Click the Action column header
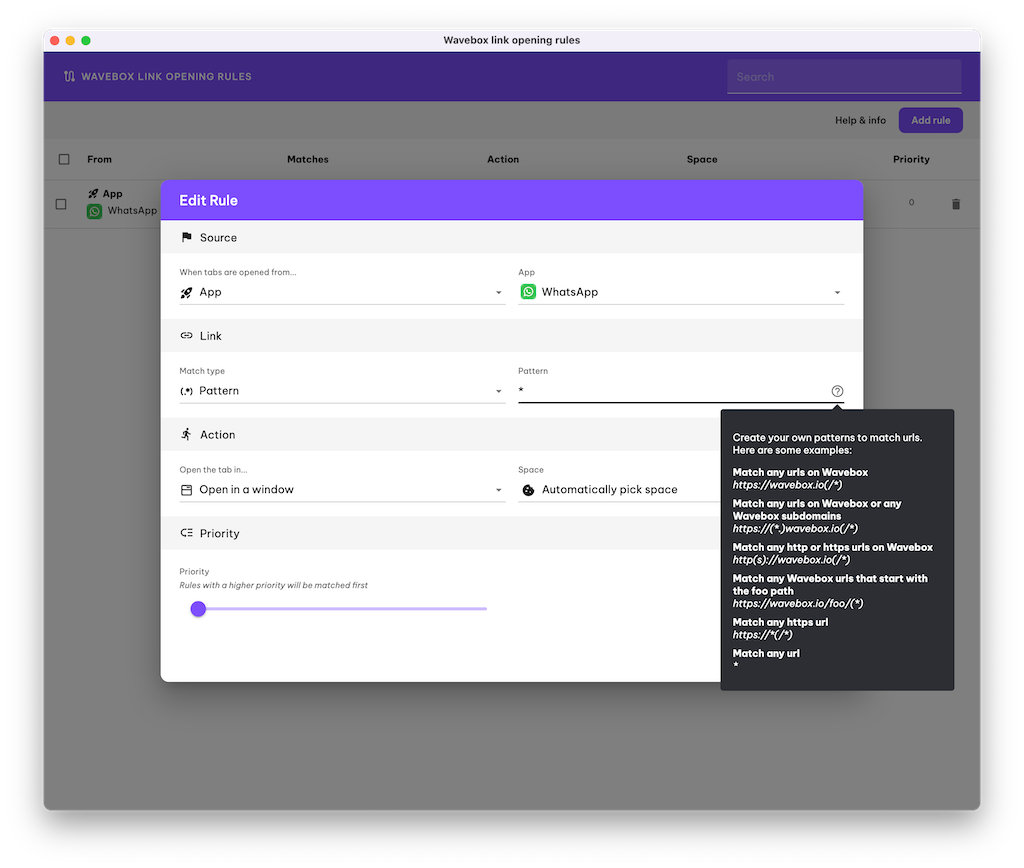Screen dimensions: 1024x868 (503, 159)
